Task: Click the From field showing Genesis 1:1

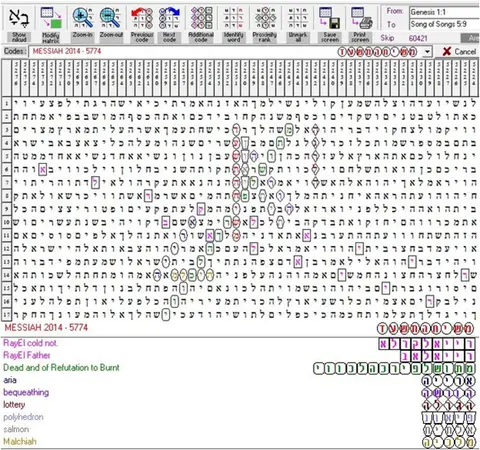Action: tap(445, 12)
